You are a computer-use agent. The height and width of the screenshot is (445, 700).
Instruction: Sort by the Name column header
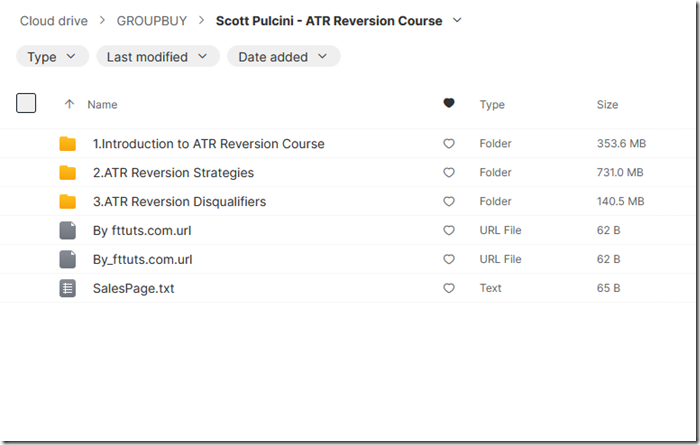click(x=102, y=104)
